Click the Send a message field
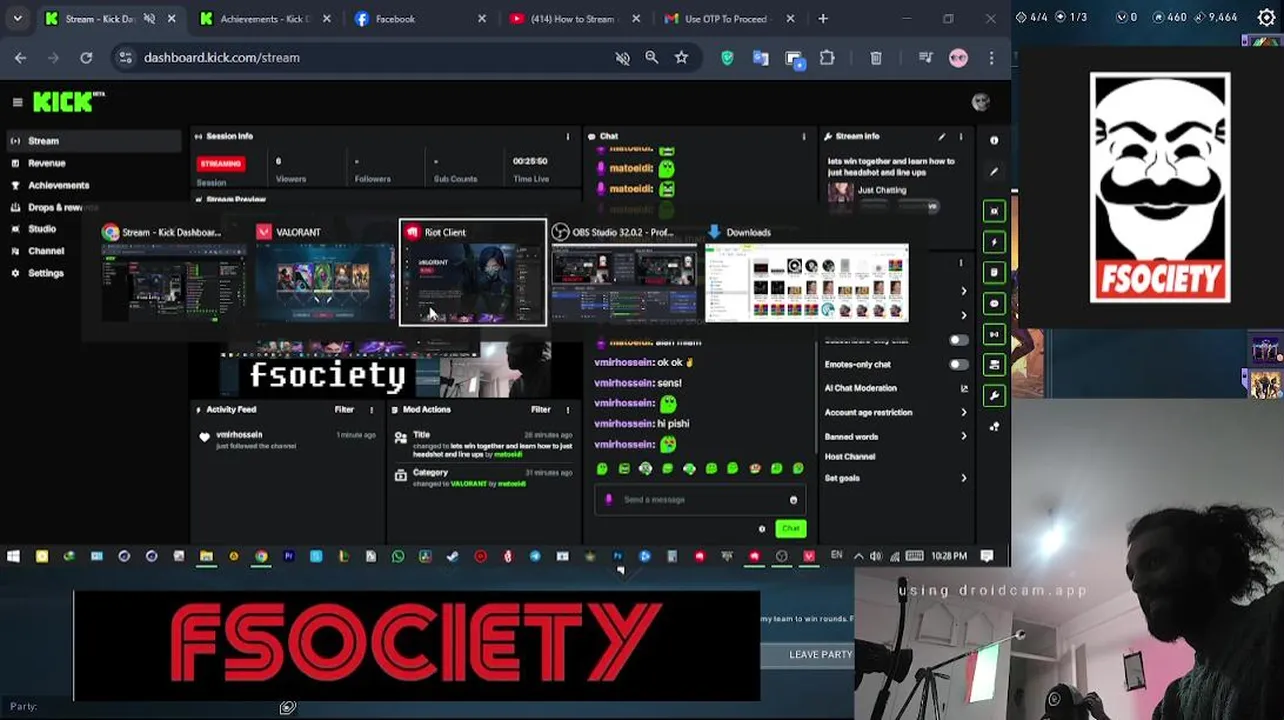 coord(700,500)
